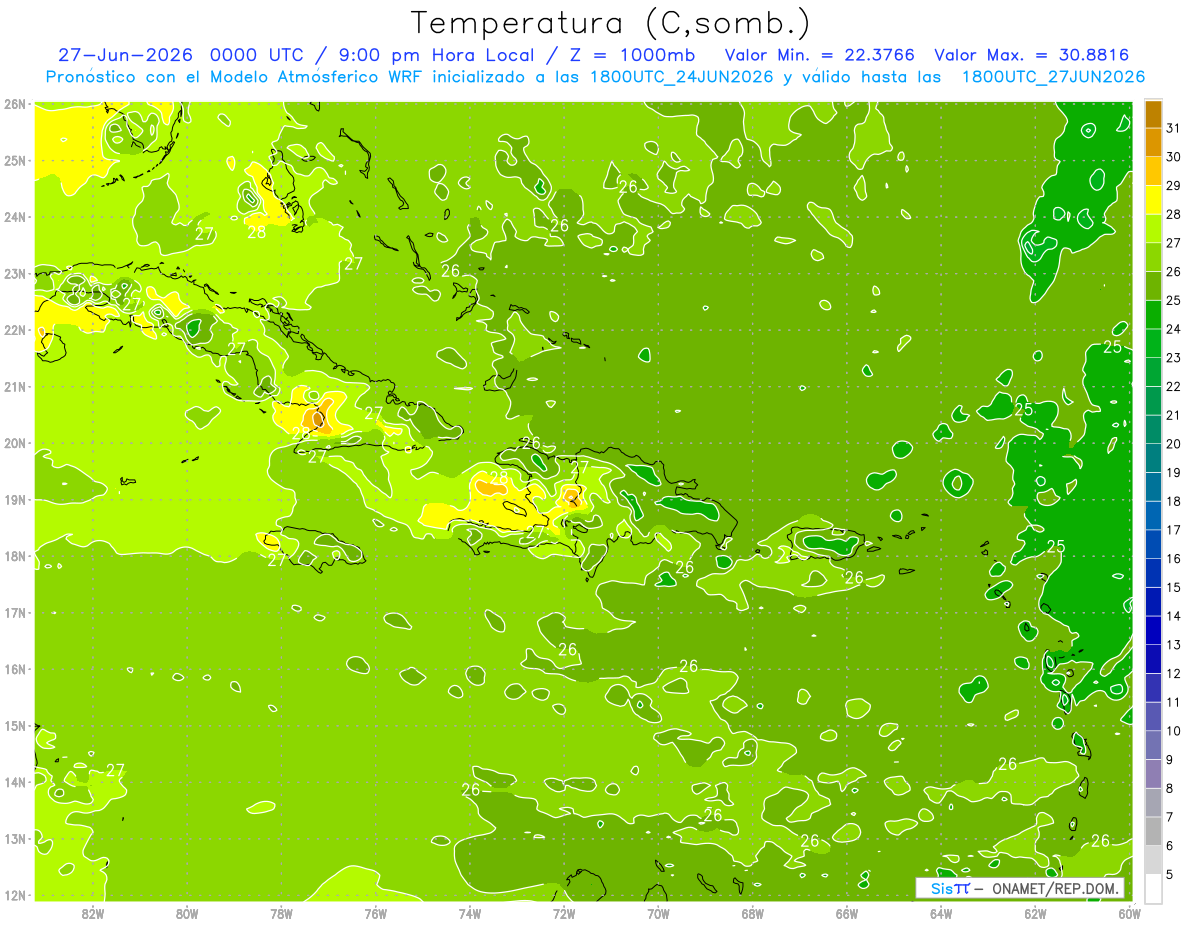Pick the teal swatch between legend 19 and 20
The height and width of the screenshot is (927, 1200).
(1153, 458)
